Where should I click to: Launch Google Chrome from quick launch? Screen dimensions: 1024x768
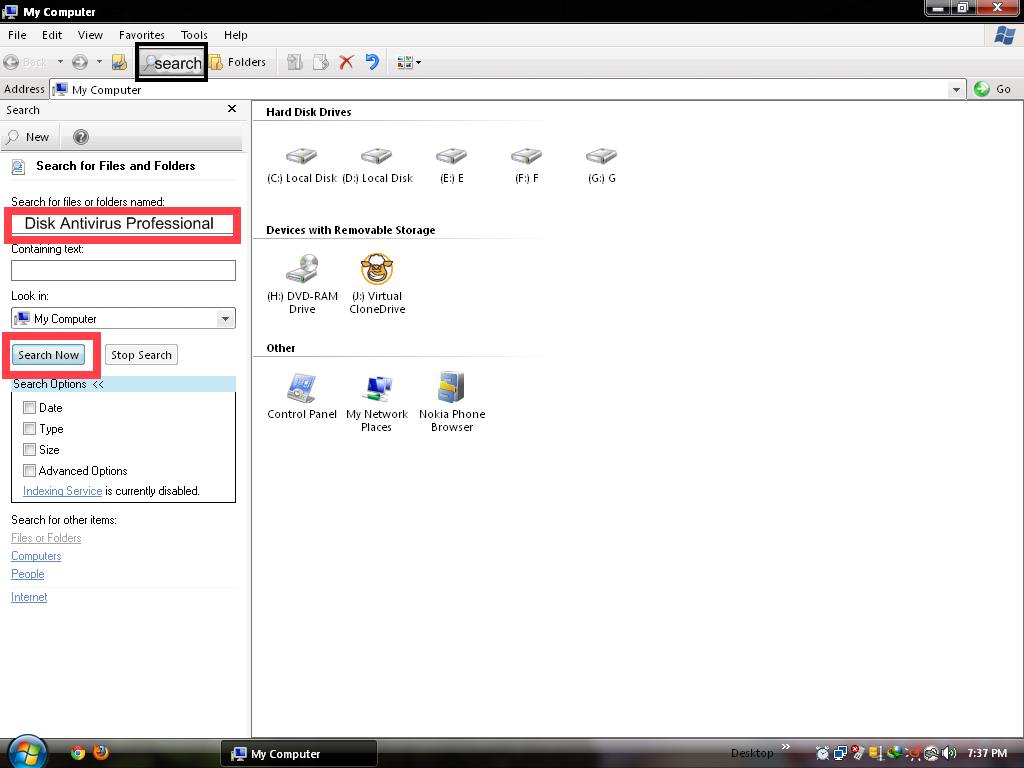(x=78, y=753)
